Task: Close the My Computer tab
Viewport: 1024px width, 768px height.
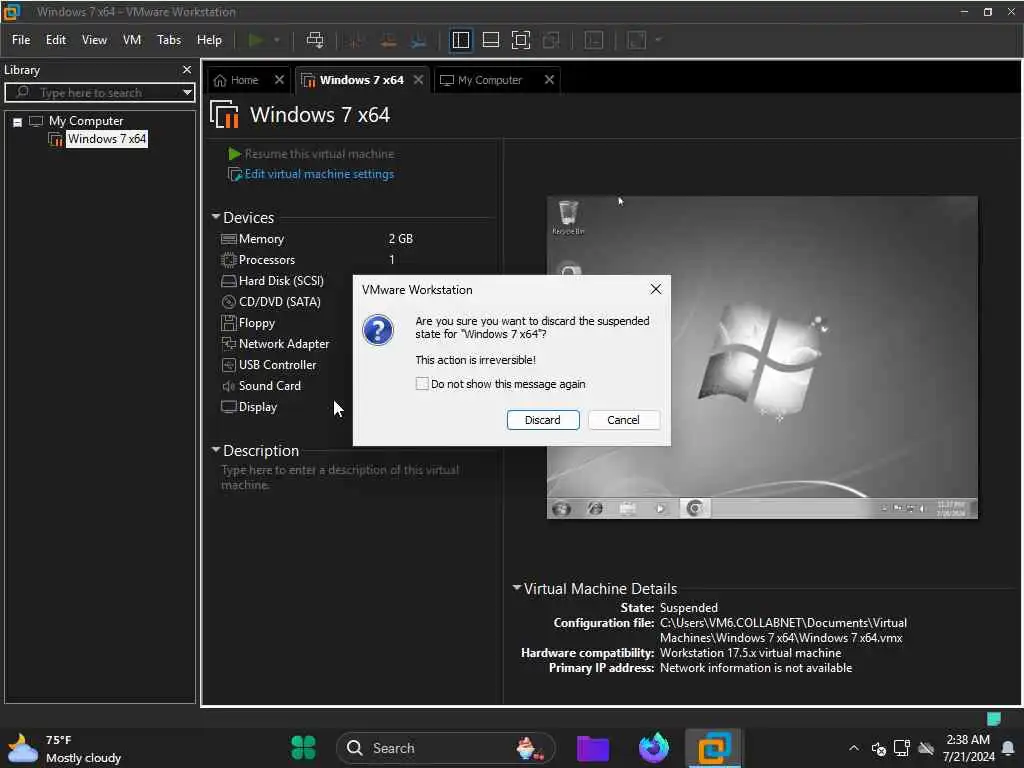Action: (549, 80)
